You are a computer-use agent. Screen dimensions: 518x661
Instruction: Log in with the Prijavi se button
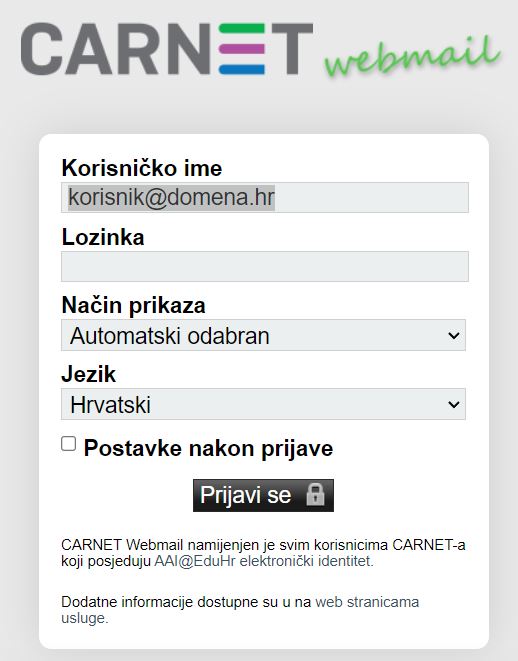pyautogui.click(x=263, y=495)
